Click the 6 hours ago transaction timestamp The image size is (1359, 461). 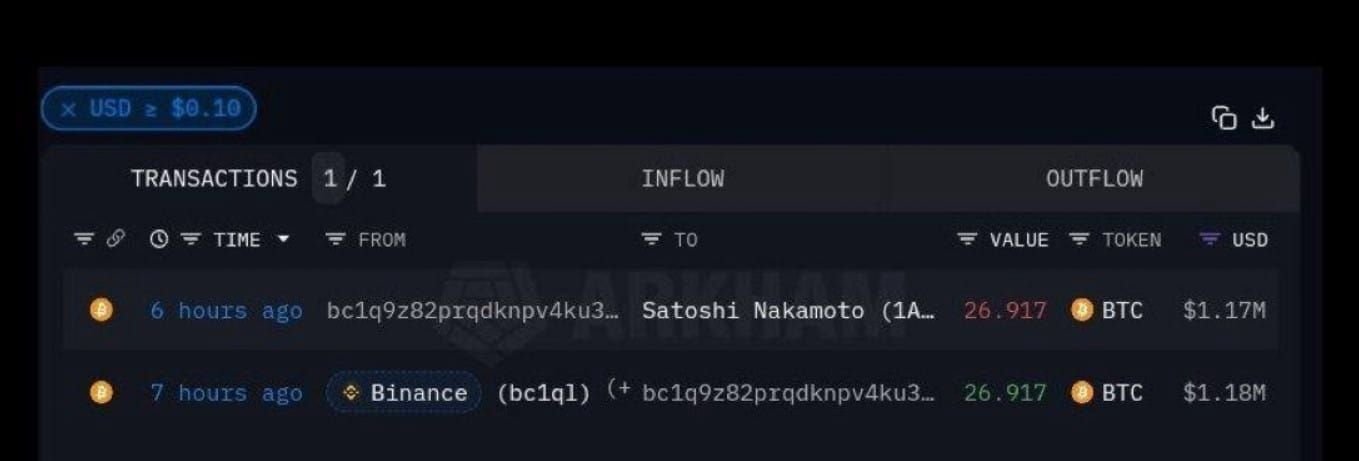coord(226,310)
